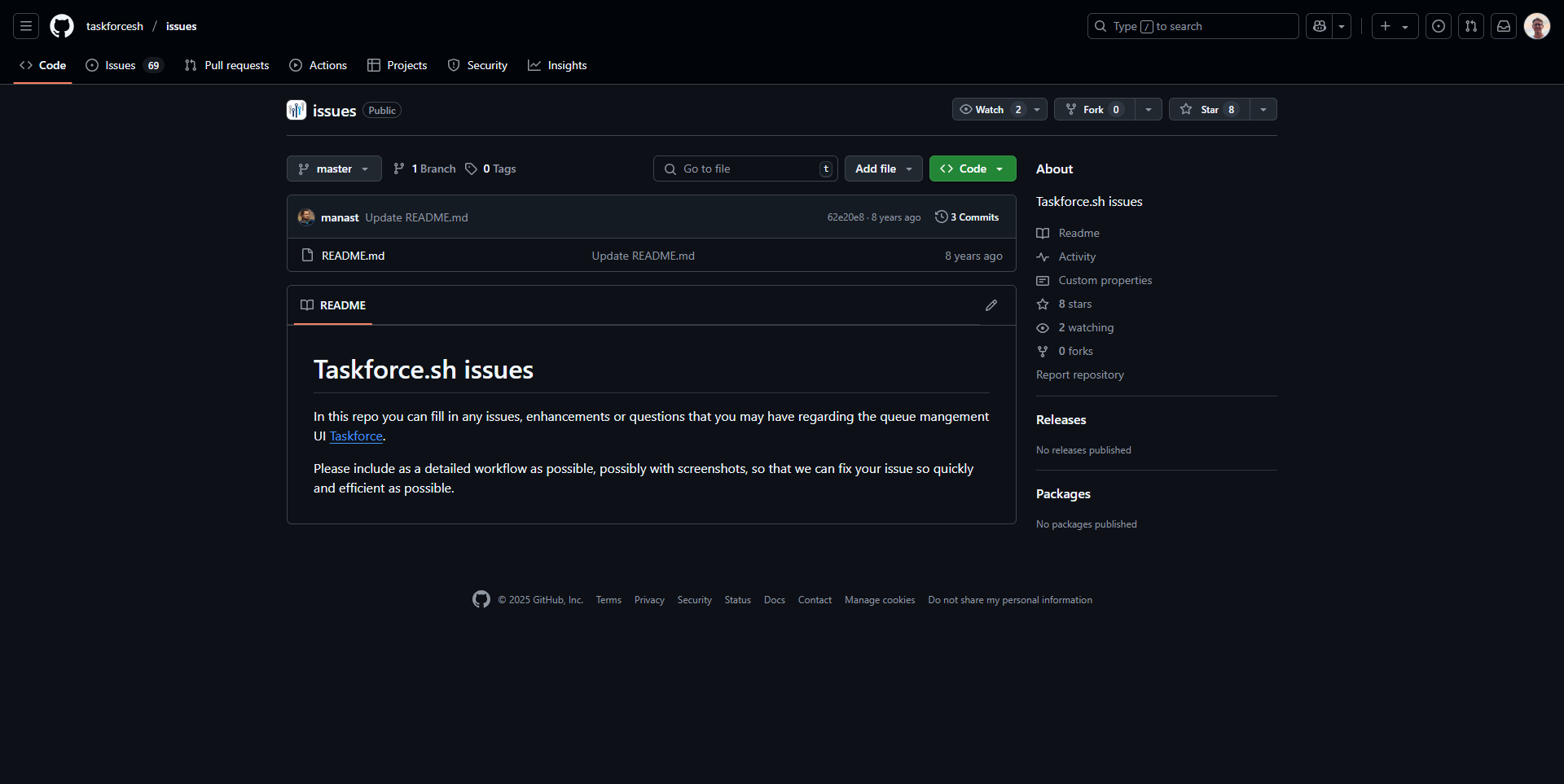Image resolution: width=1564 pixels, height=784 pixels.
Task: Click footer Manage cookies link
Action: [x=880, y=600]
